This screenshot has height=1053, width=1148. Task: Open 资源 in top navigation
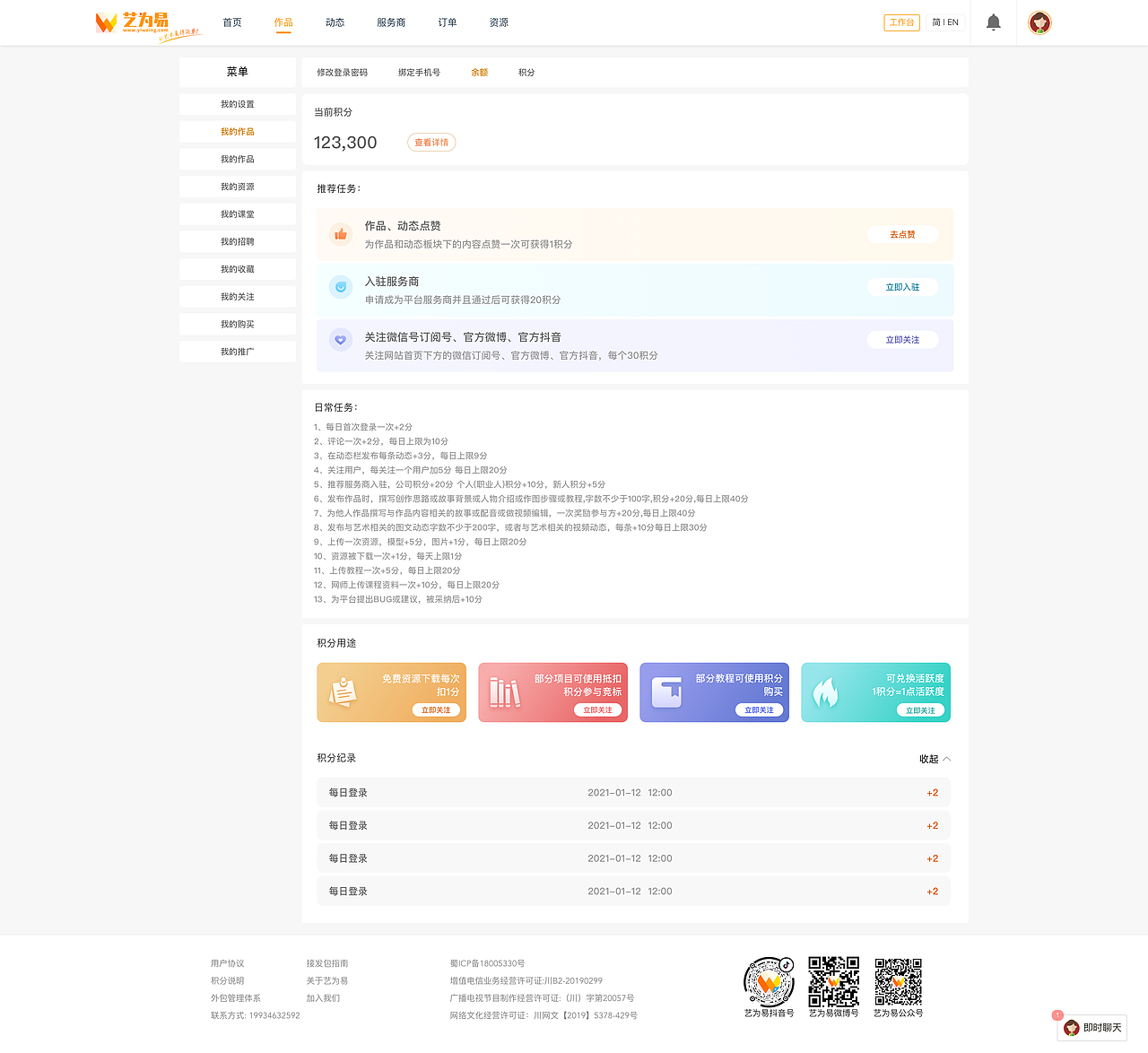[x=500, y=22]
